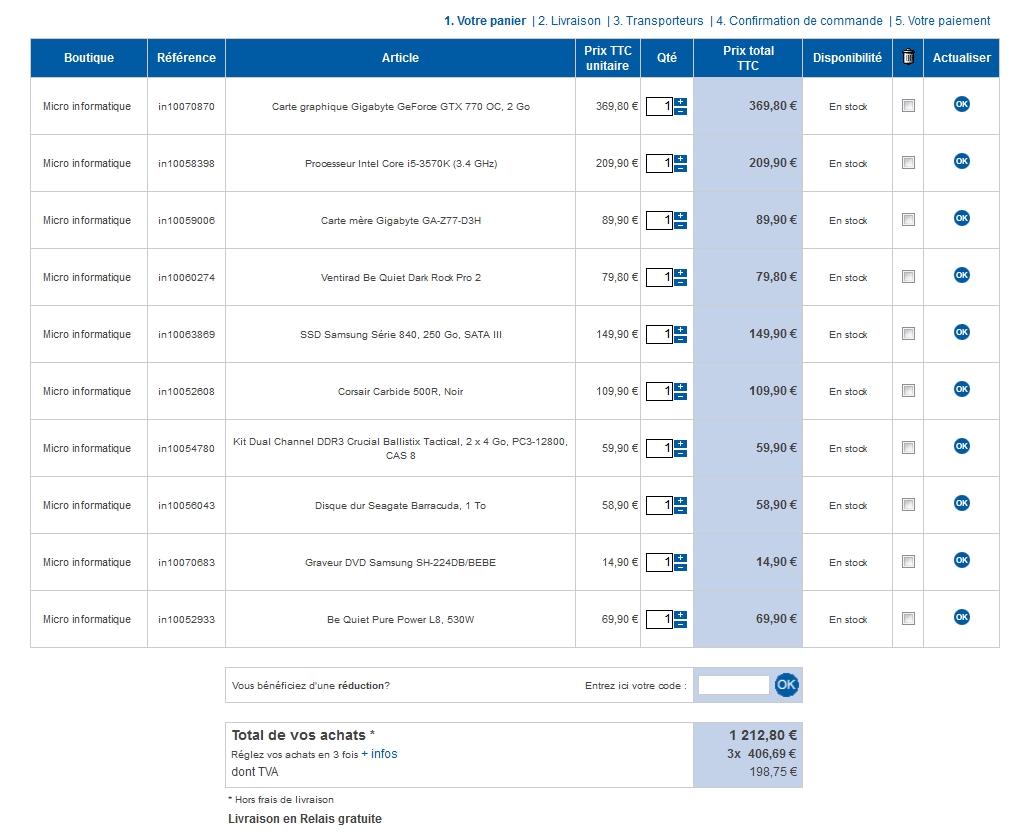This screenshot has height=835, width=1029.
Task: Decrease quantity of GeForce GTX 770 with minus
Action: click(x=681, y=111)
